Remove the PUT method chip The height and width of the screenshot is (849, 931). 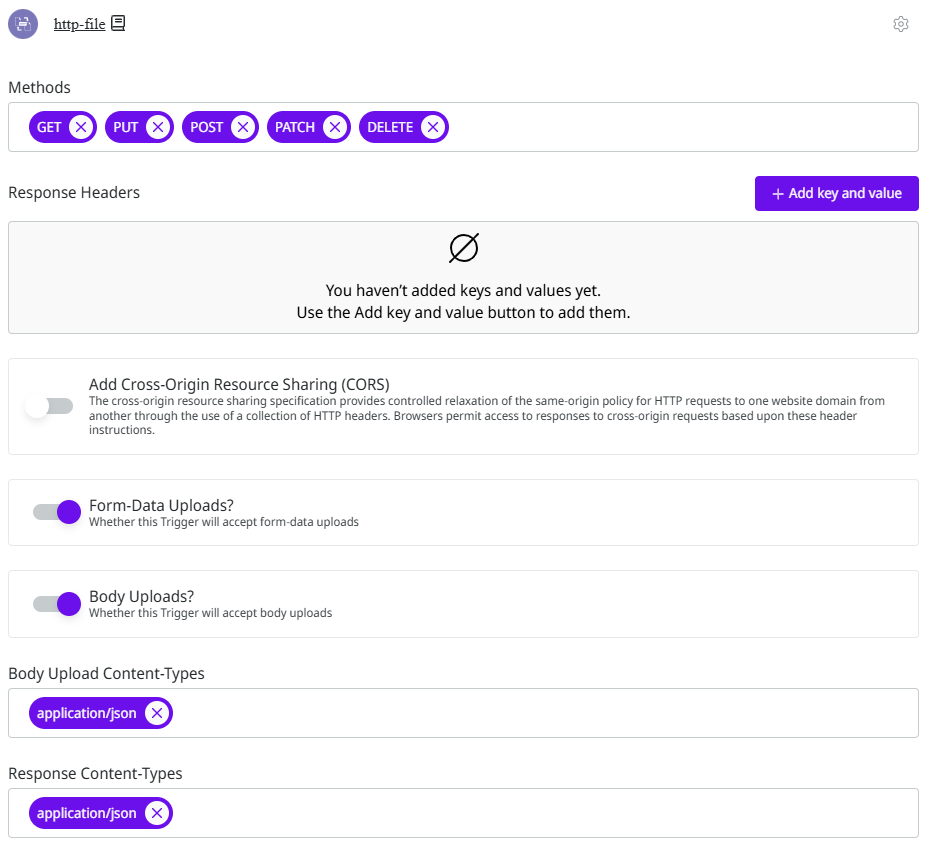point(157,127)
